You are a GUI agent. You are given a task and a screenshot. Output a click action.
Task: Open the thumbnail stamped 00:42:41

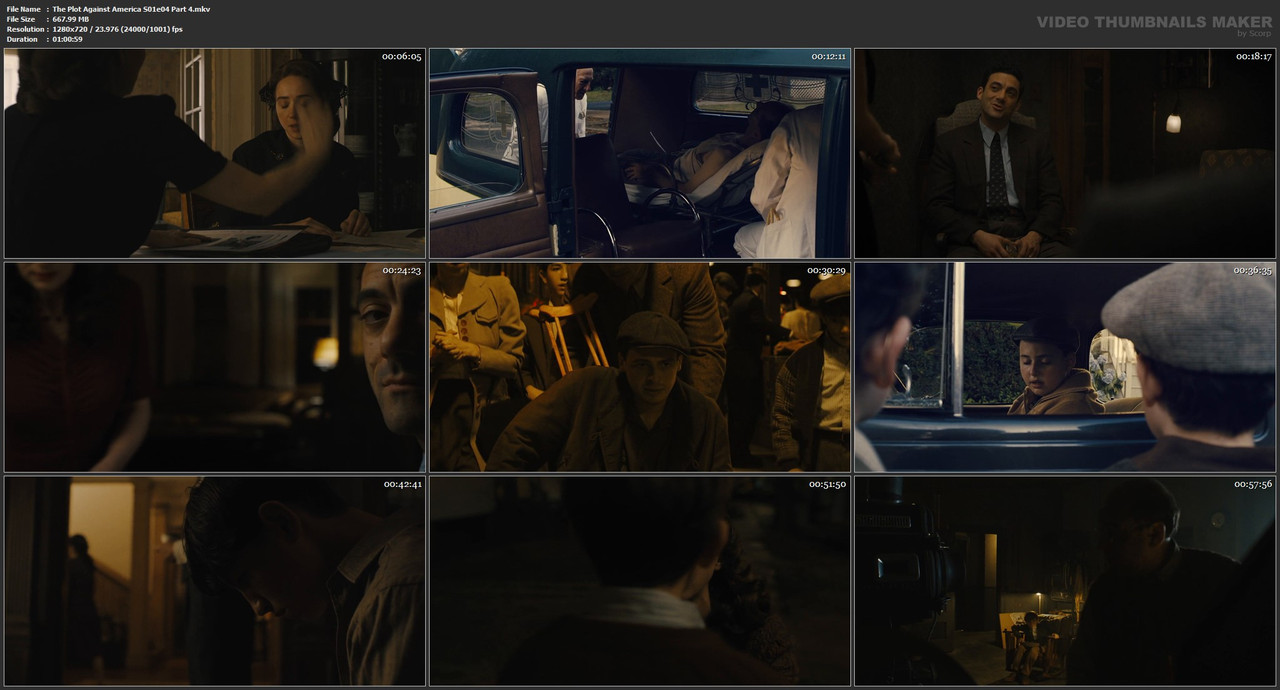pyautogui.click(x=215, y=581)
